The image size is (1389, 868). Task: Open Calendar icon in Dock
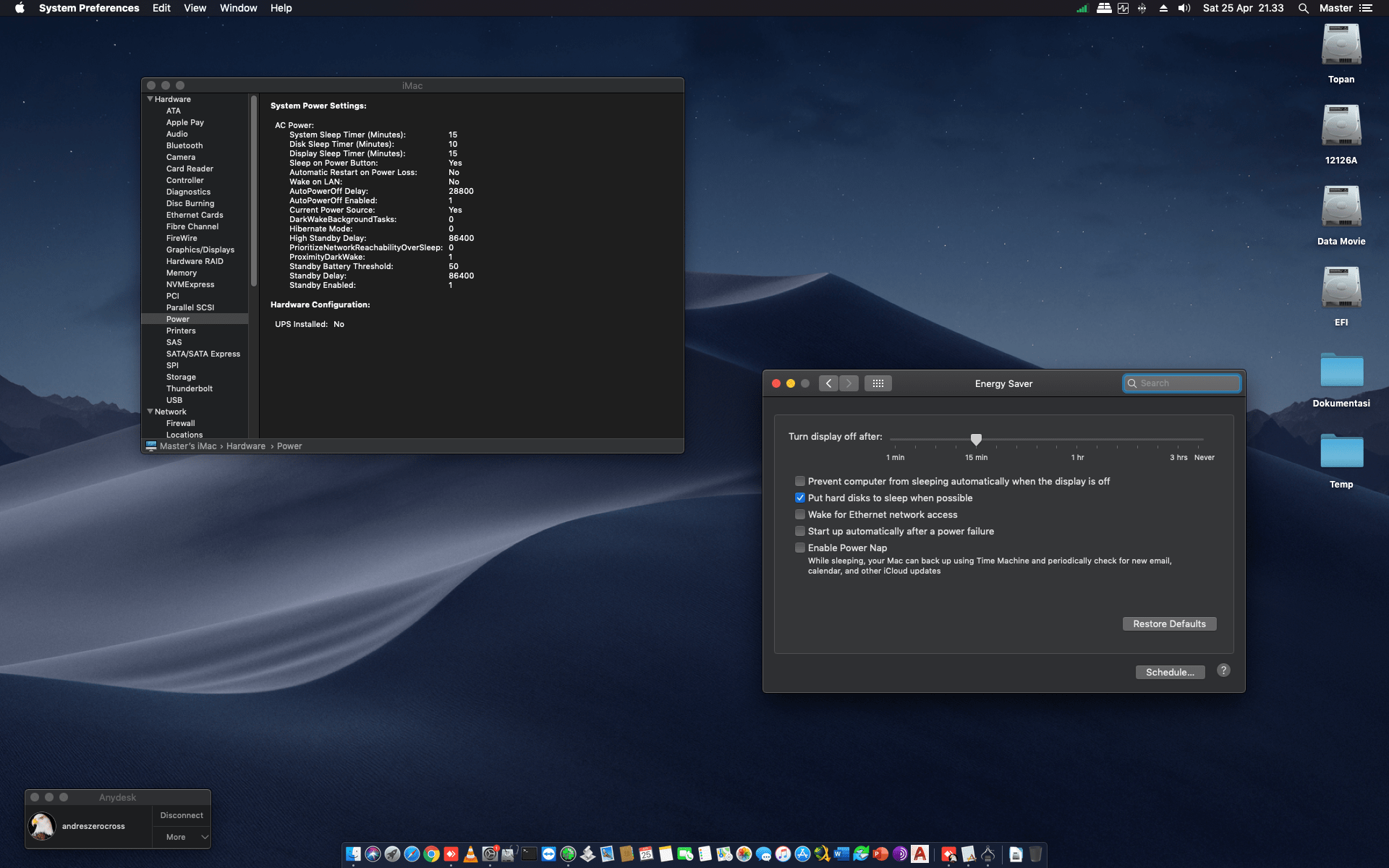(646, 854)
